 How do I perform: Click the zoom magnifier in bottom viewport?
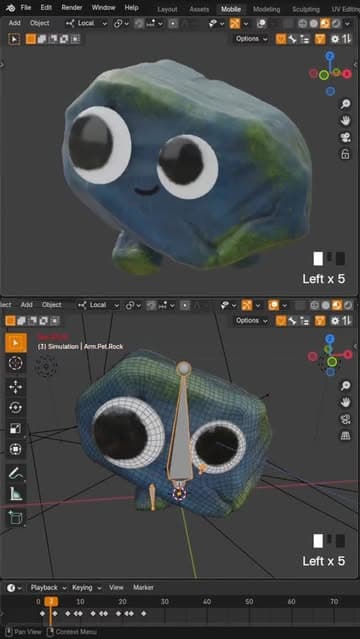click(345, 386)
